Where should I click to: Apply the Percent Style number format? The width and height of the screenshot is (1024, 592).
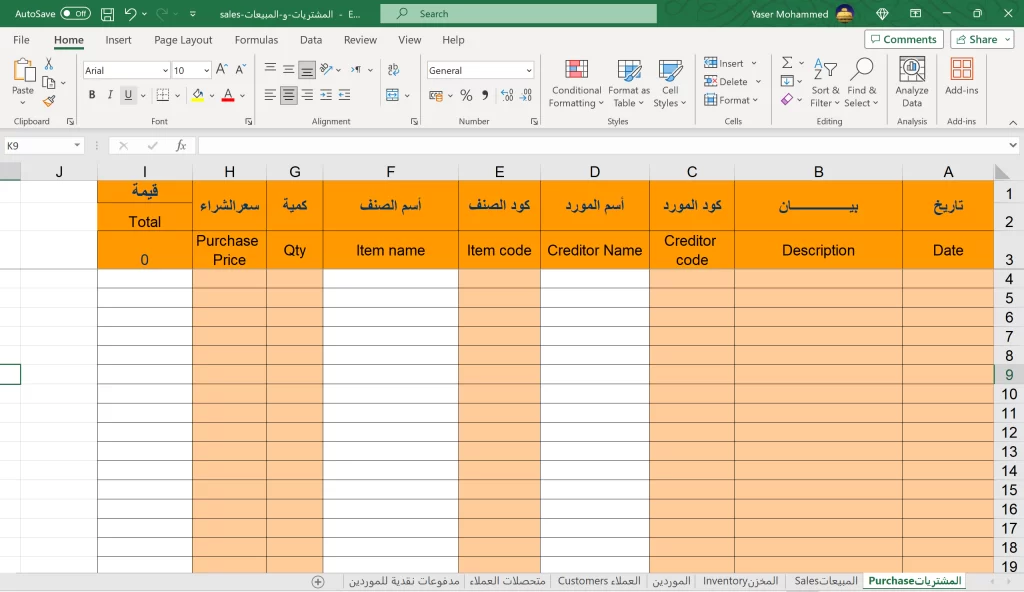point(466,94)
